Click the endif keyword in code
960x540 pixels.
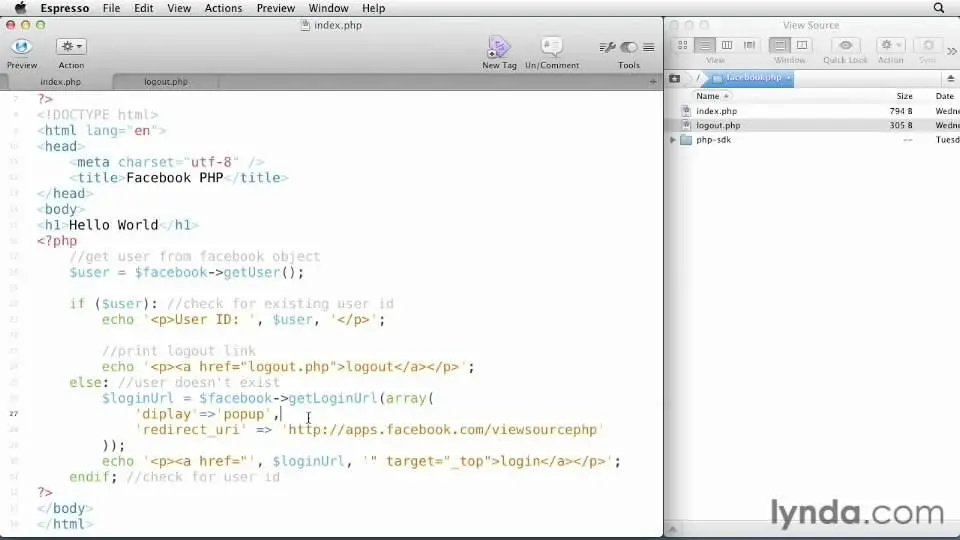click(89, 477)
